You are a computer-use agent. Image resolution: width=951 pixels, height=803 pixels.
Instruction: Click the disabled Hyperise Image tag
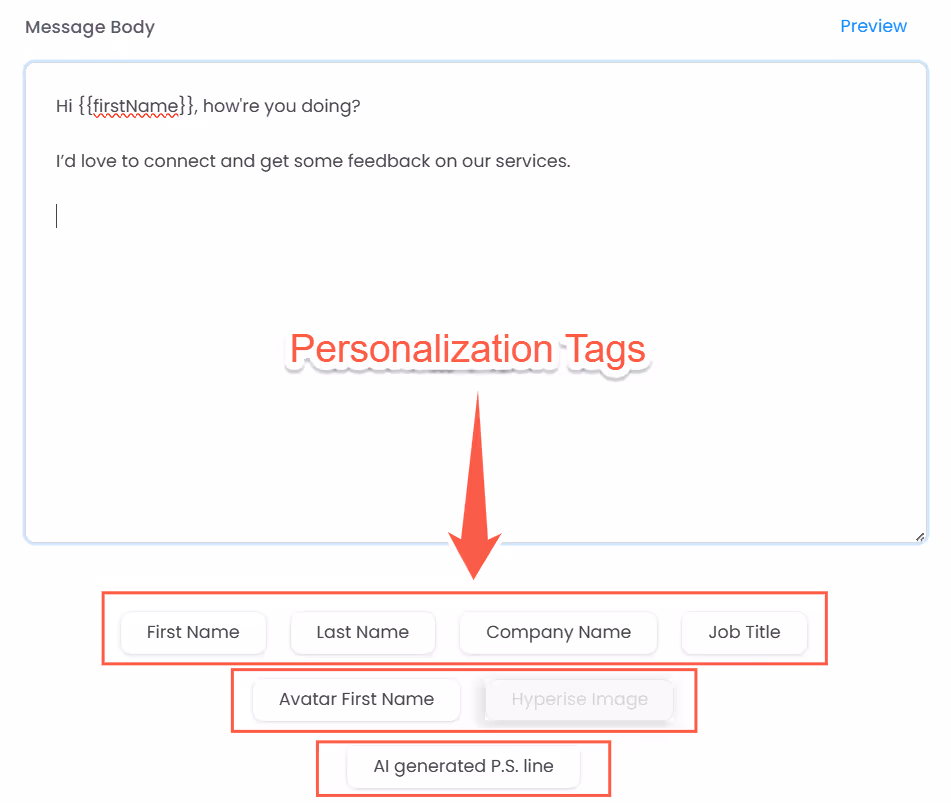pyautogui.click(x=579, y=699)
